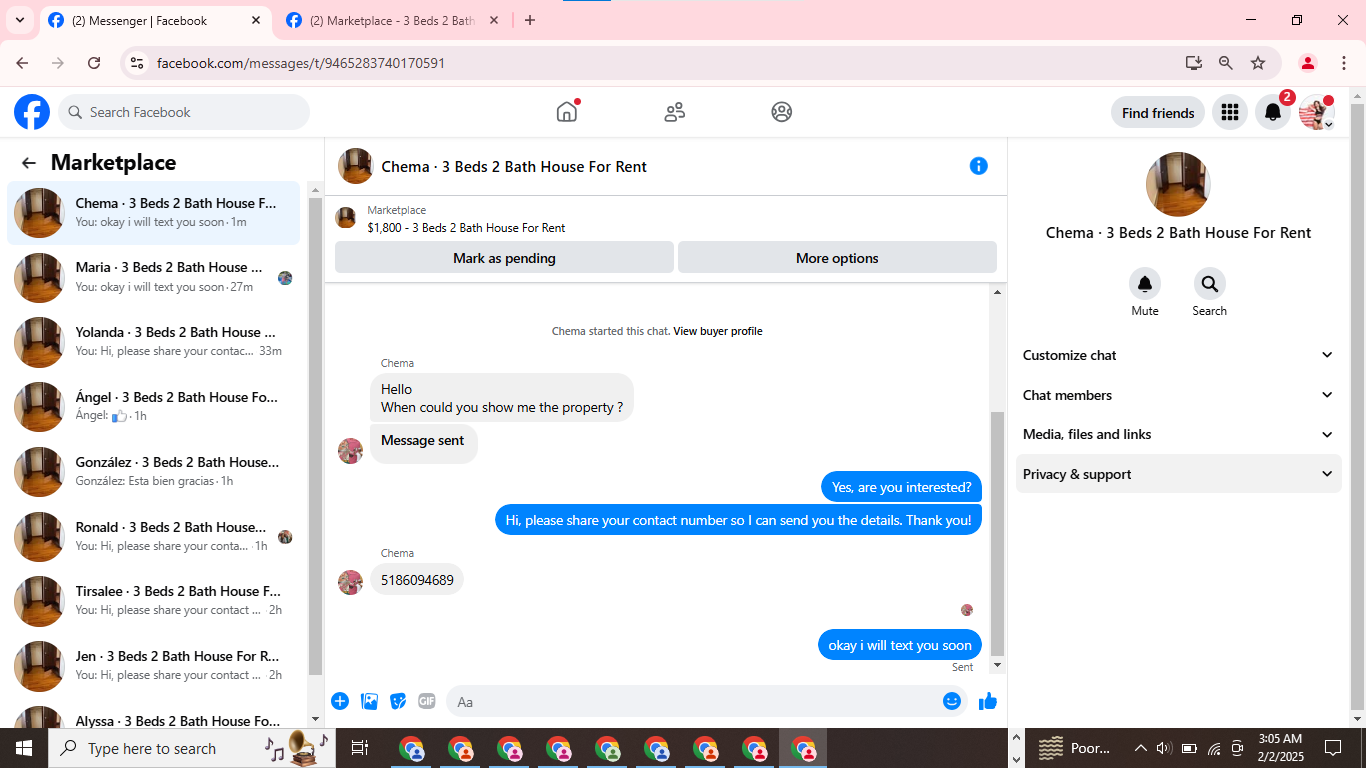Open browser zoom magnifier icon
Screen dimensions: 1366x768
[x=1226, y=63]
